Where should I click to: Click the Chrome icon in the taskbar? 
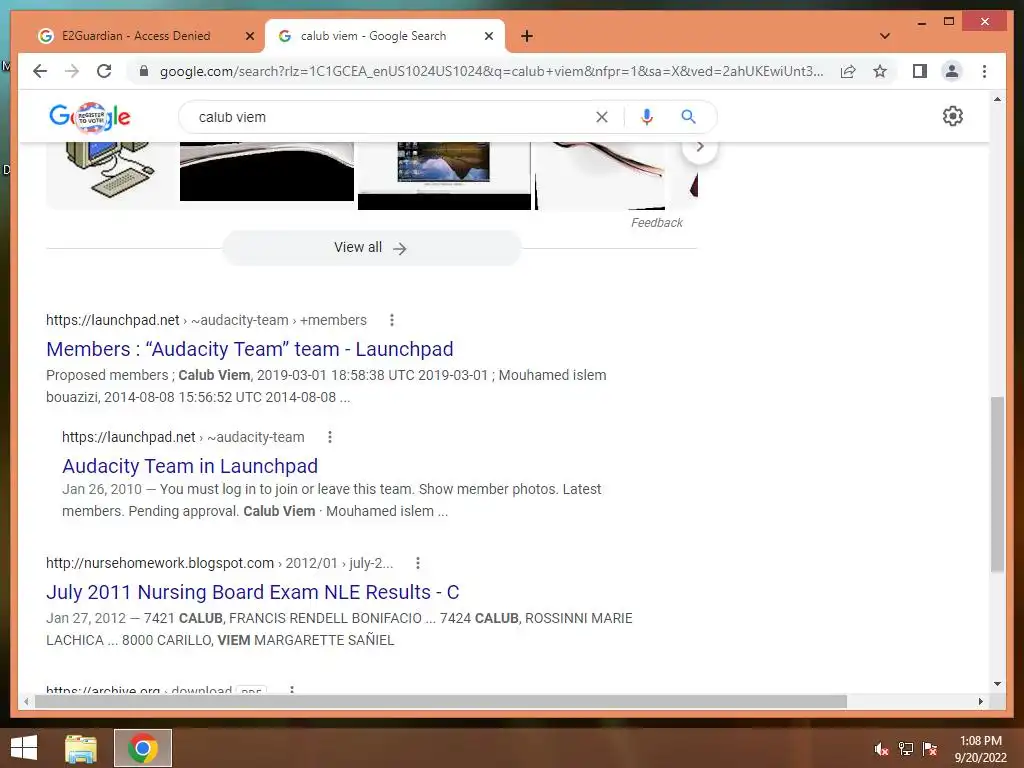click(x=142, y=748)
